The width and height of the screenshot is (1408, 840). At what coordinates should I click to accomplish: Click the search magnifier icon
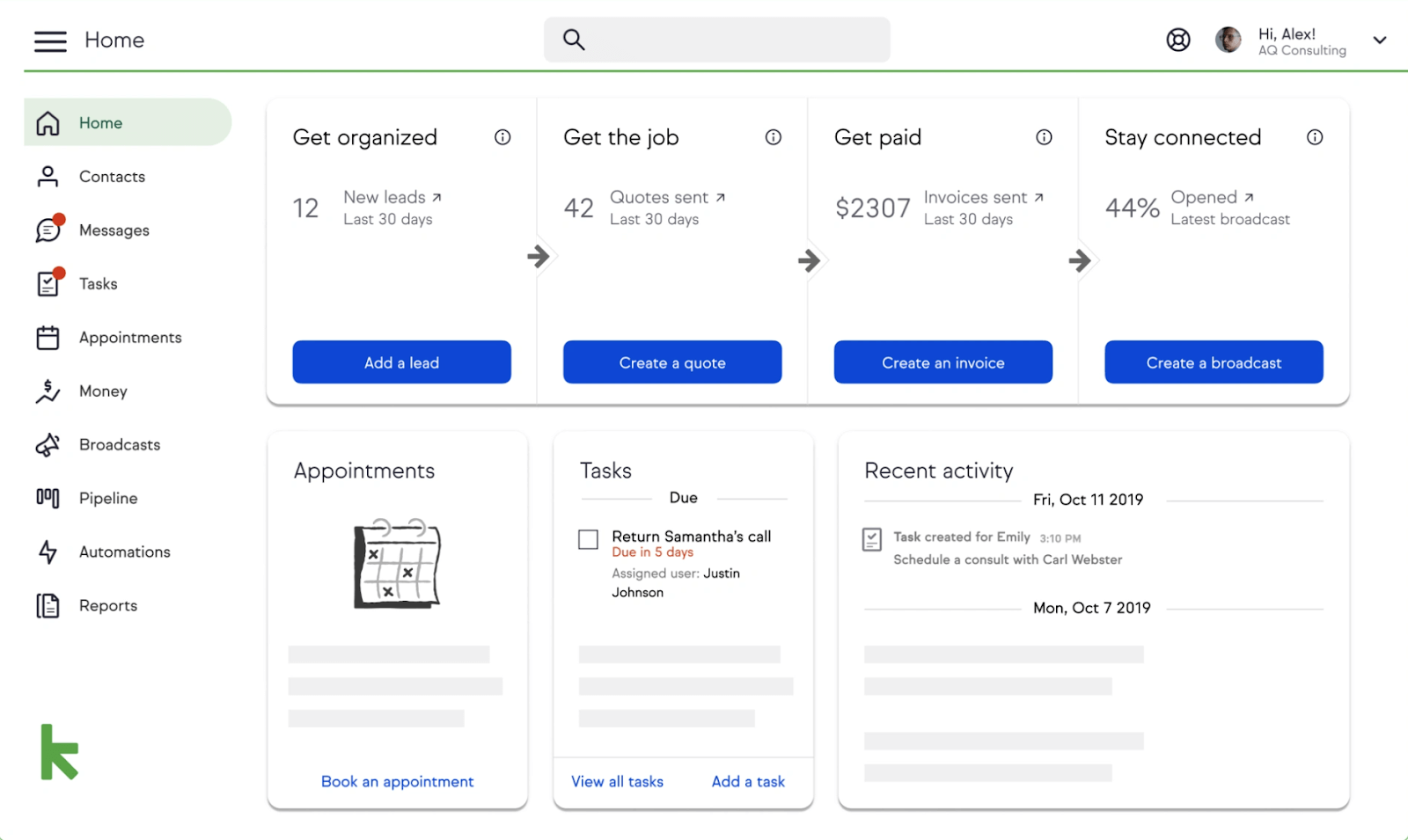(574, 40)
